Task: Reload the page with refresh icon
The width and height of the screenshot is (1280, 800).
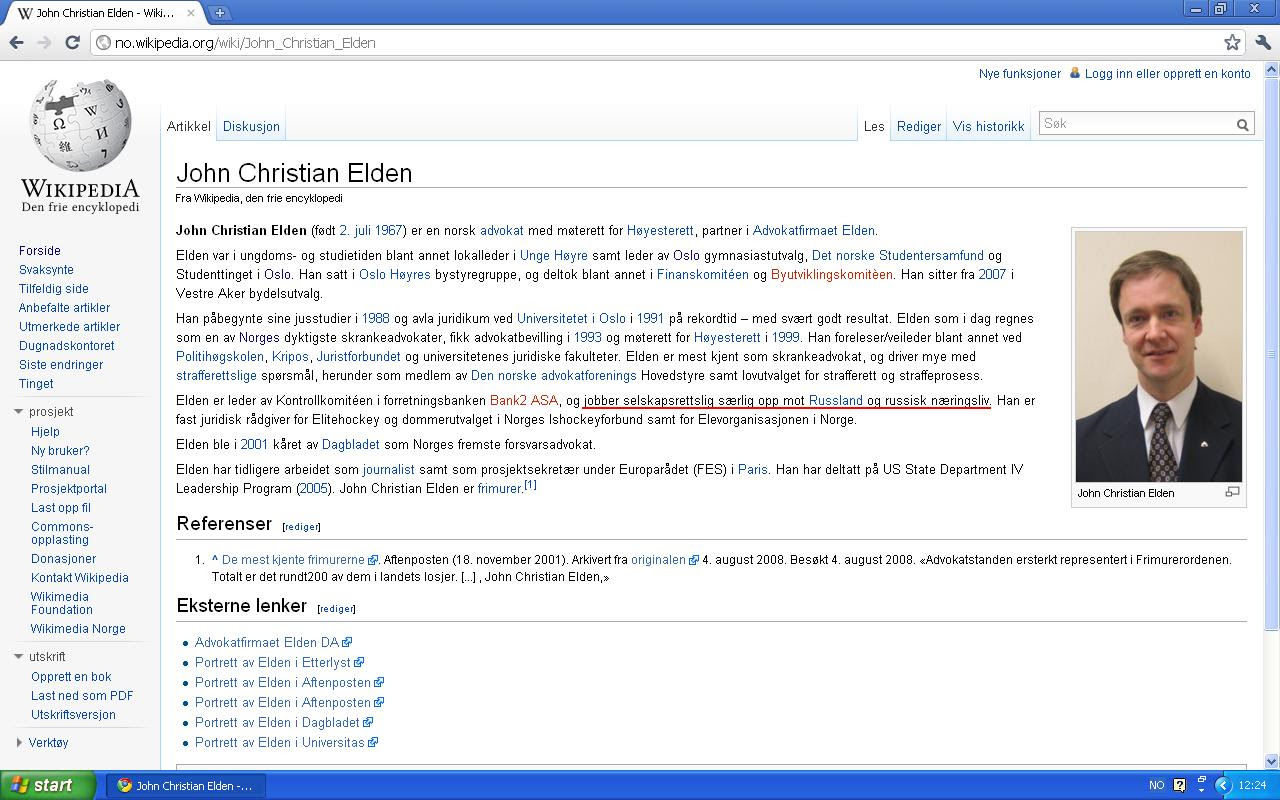Action: point(72,43)
